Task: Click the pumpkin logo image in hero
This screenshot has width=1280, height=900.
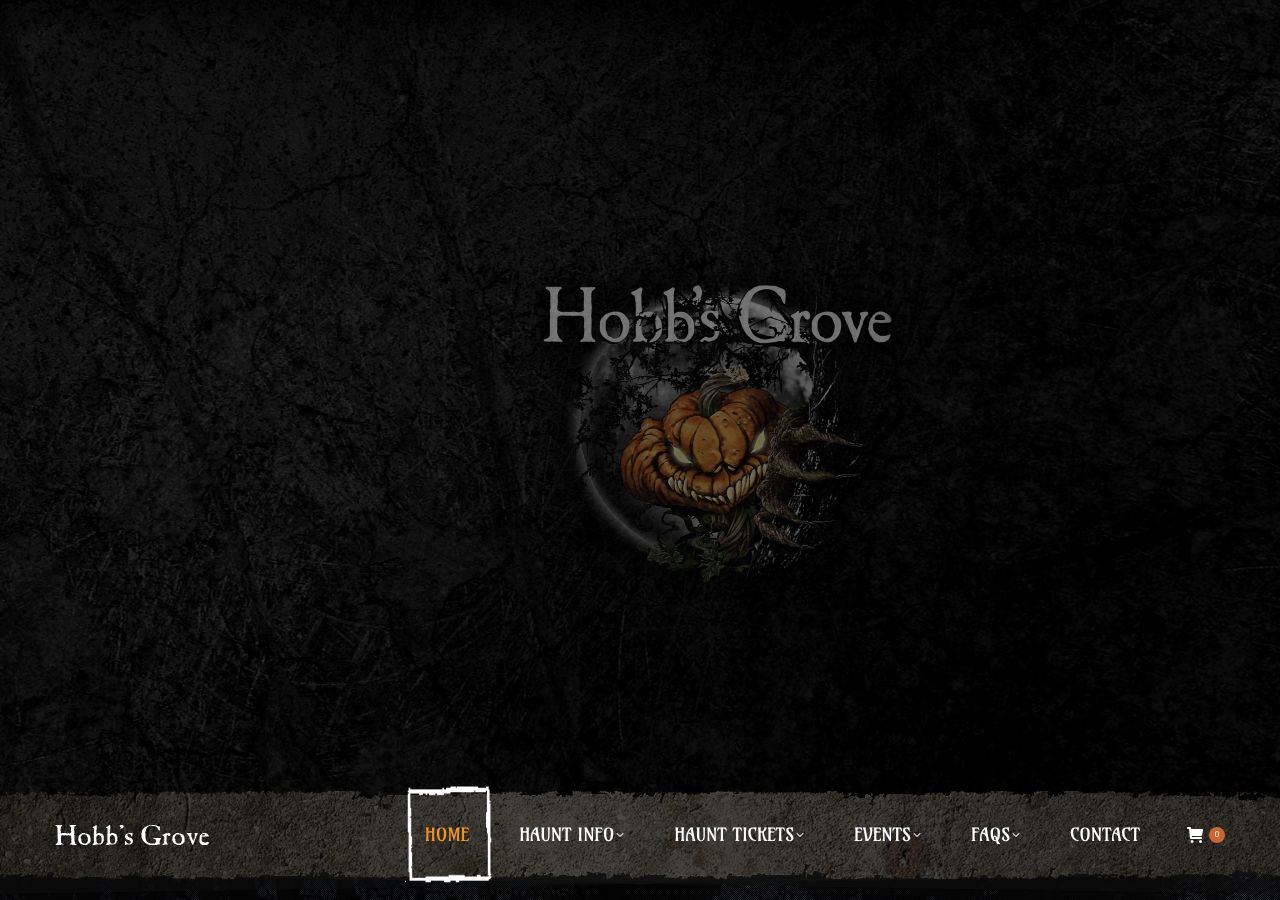Action: 717,432
